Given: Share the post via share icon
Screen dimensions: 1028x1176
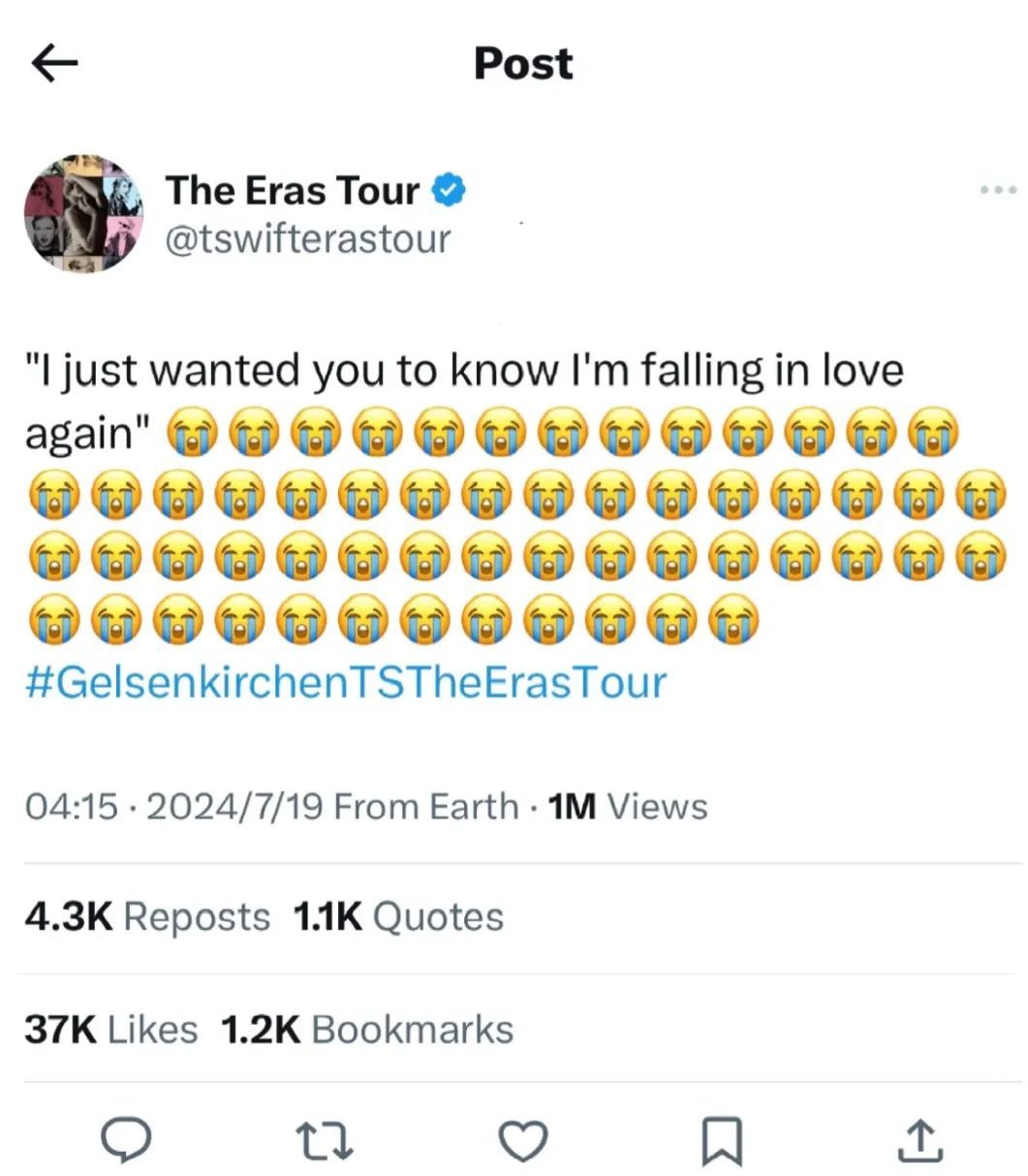Looking at the screenshot, I should click(919, 1140).
